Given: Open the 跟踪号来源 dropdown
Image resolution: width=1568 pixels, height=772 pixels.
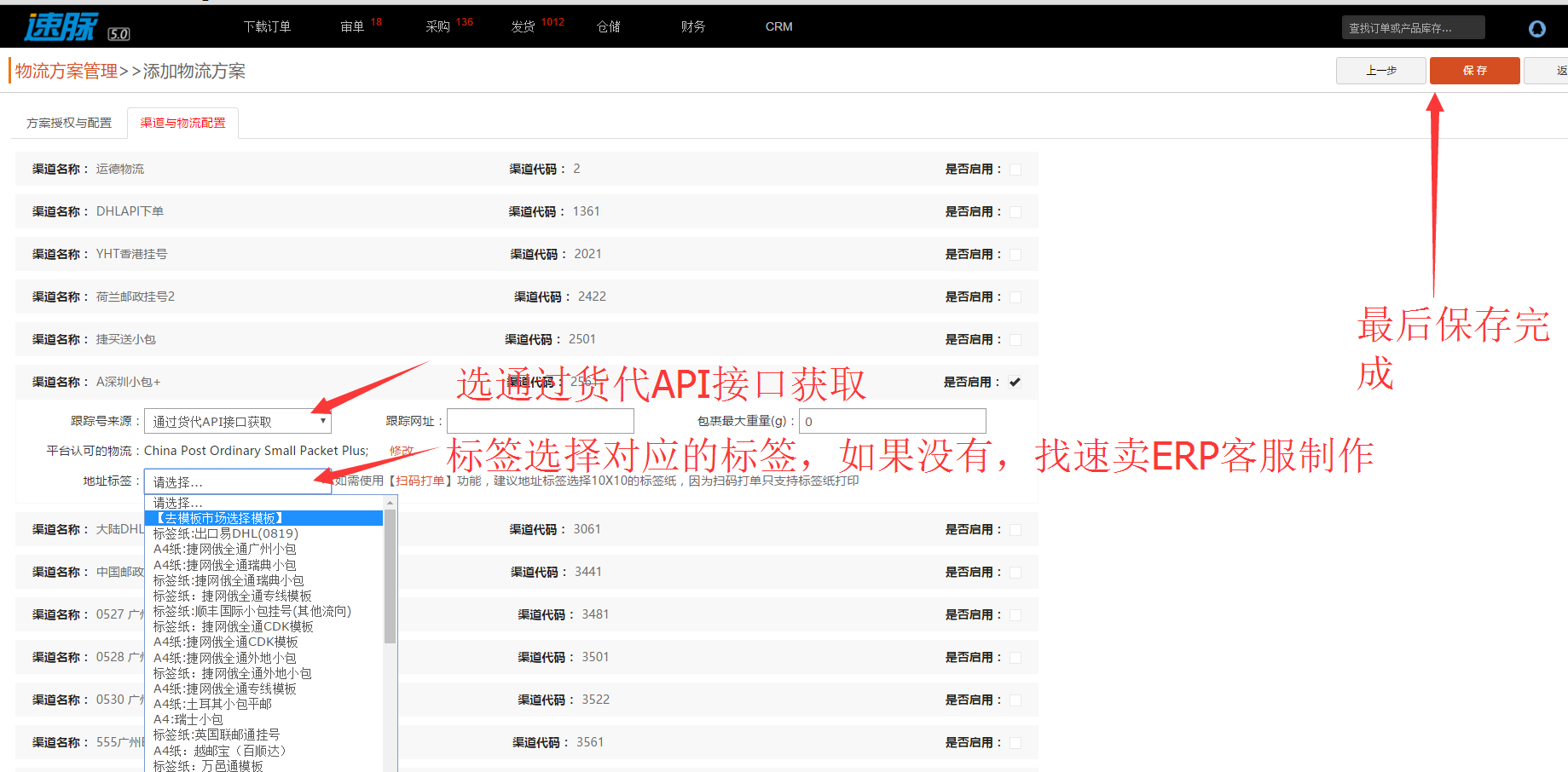Looking at the screenshot, I should [238, 421].
